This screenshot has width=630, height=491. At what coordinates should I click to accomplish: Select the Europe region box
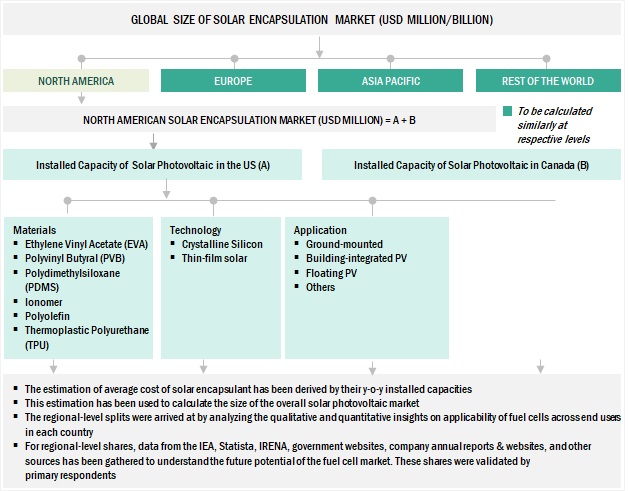(x=232, y=81)
